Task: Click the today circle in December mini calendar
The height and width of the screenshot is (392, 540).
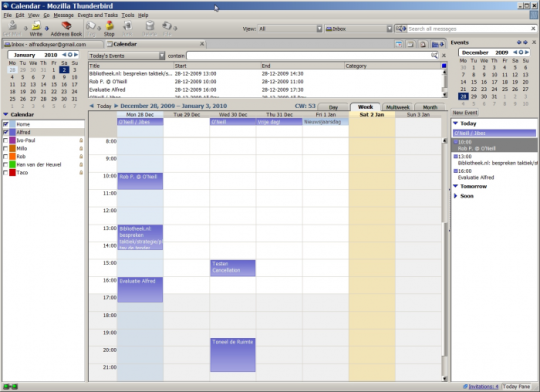Action: (x=521, y=52)
